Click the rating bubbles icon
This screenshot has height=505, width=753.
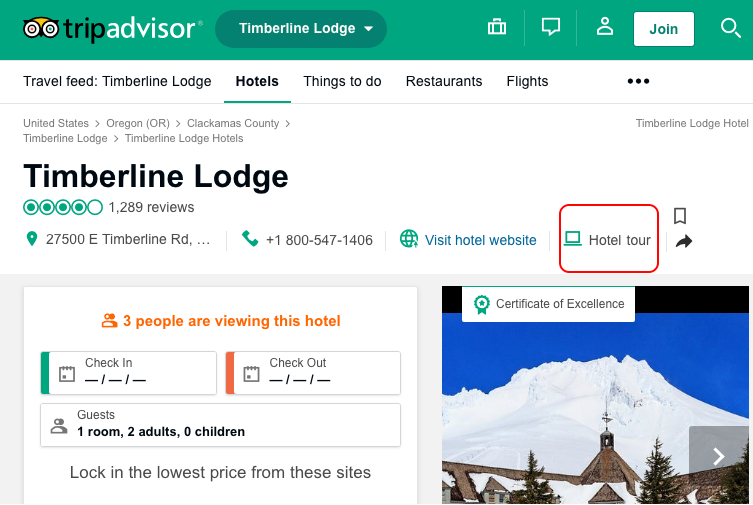[x=63, y=207]
